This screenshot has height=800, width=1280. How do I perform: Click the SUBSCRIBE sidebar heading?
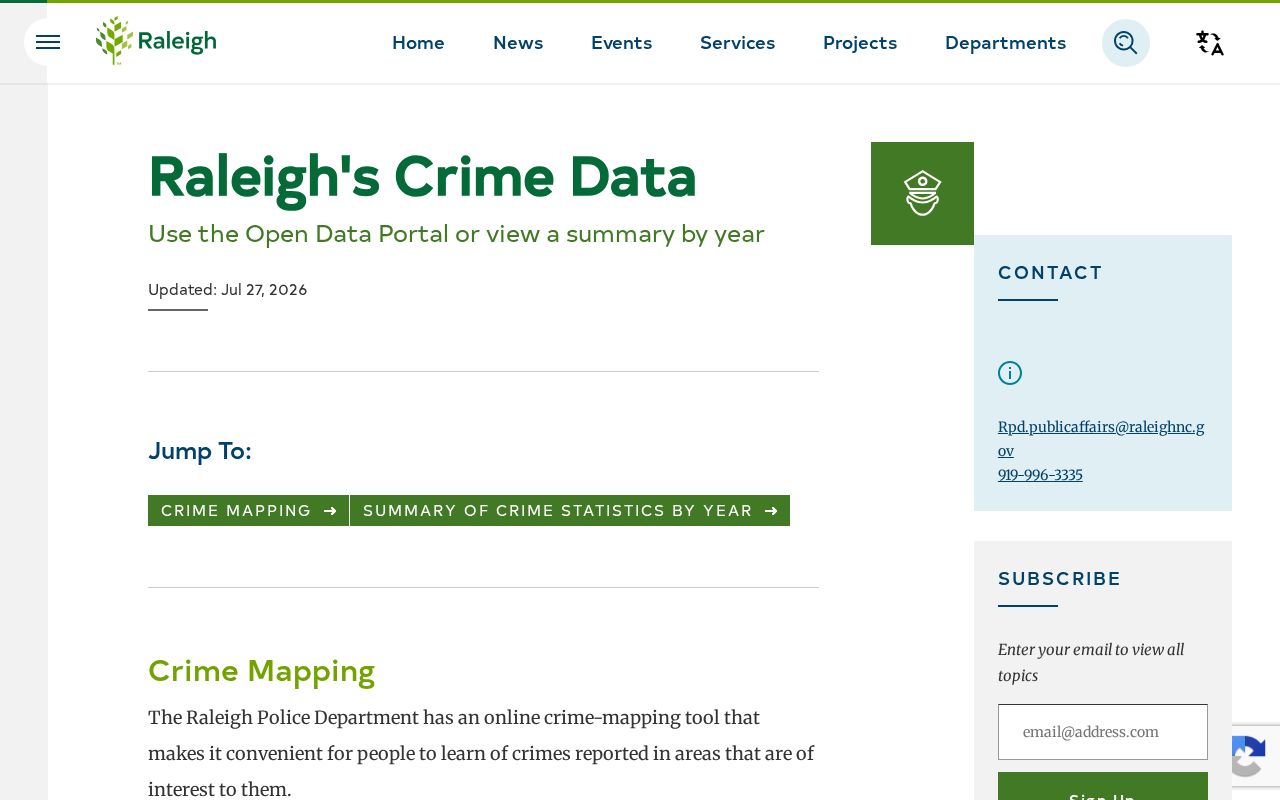(x=1060, y=579)
